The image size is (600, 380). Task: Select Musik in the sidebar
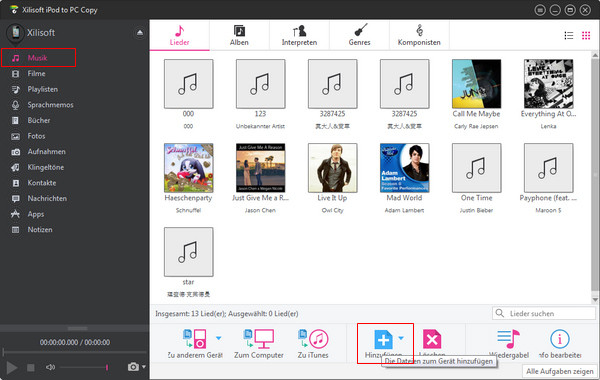click(x=38, y=58)
